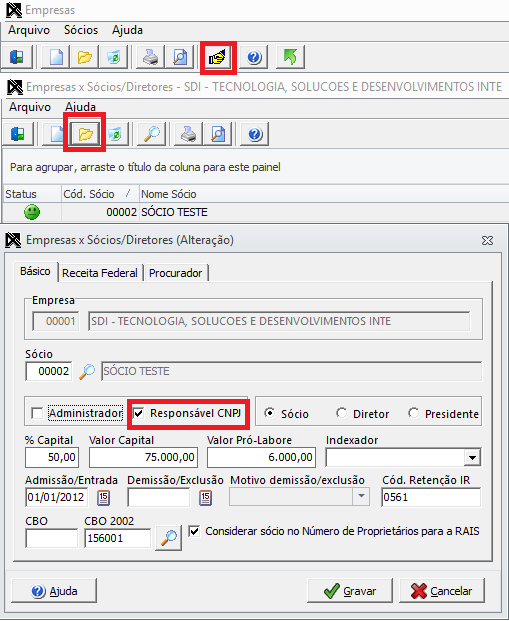Viewport: 509px width, 621px height.
Task: Switch to the Receita Federal tab
Action: point(100,273)
